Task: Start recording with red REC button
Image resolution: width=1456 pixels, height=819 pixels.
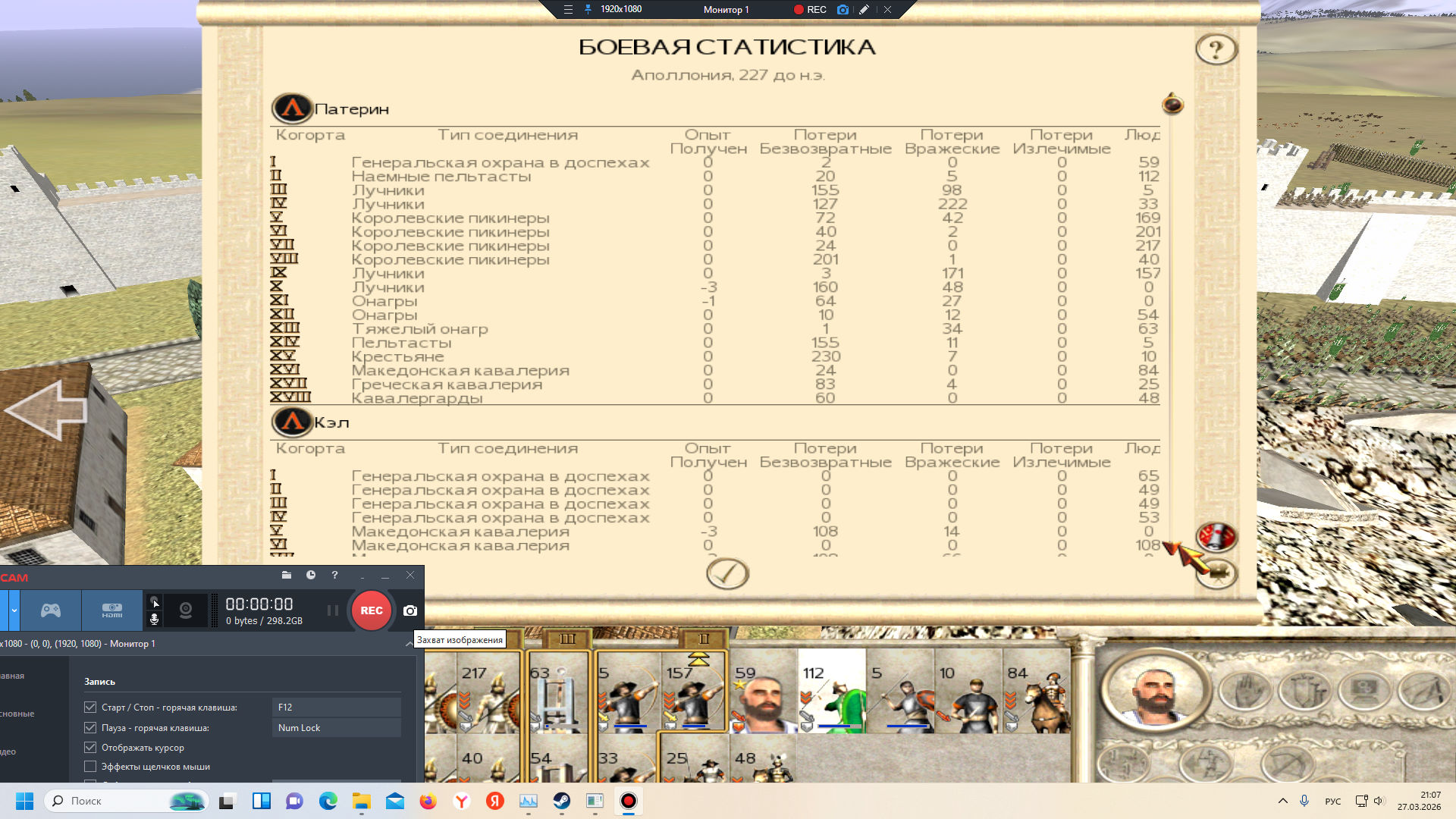Action: click(x=372, y=610)
